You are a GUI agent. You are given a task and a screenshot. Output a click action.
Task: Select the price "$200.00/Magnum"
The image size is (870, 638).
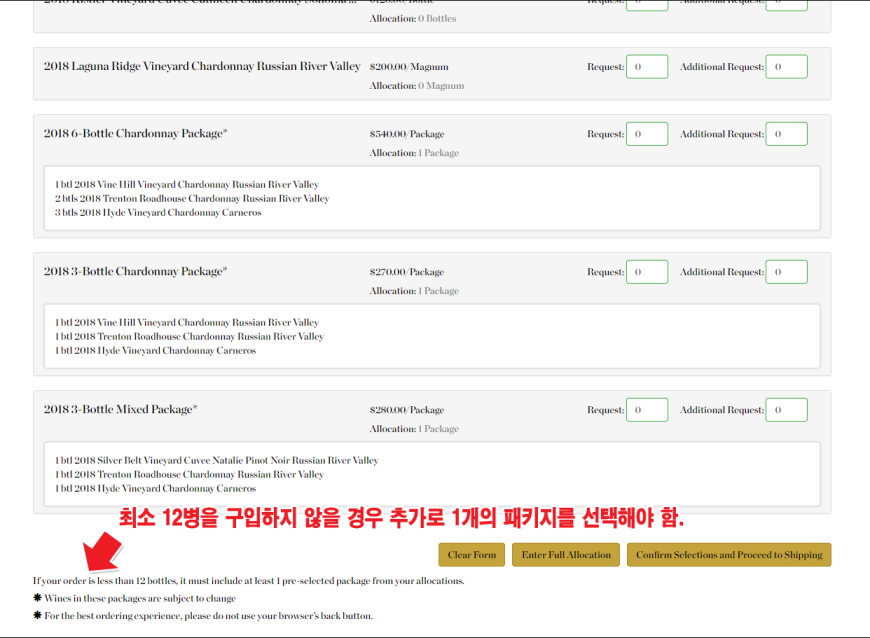(x=409, y=67)
